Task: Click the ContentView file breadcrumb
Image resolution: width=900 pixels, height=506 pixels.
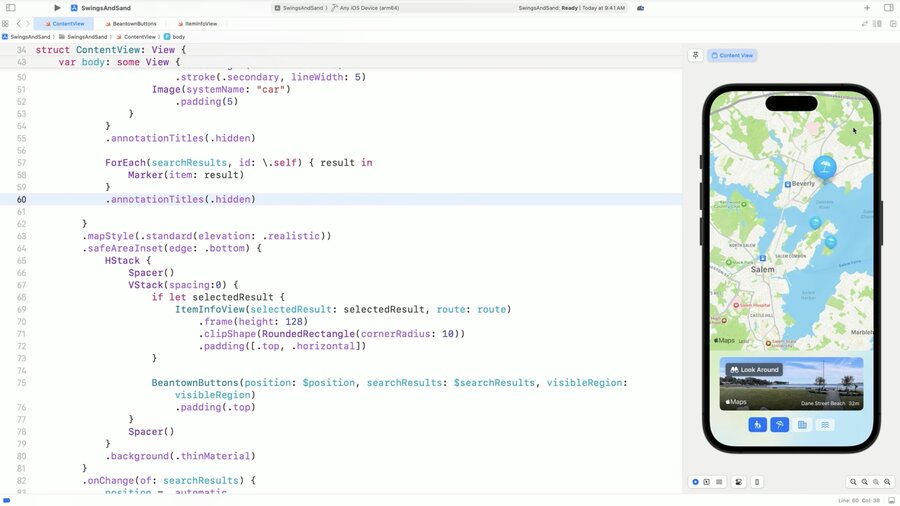Action: (135, 37)
